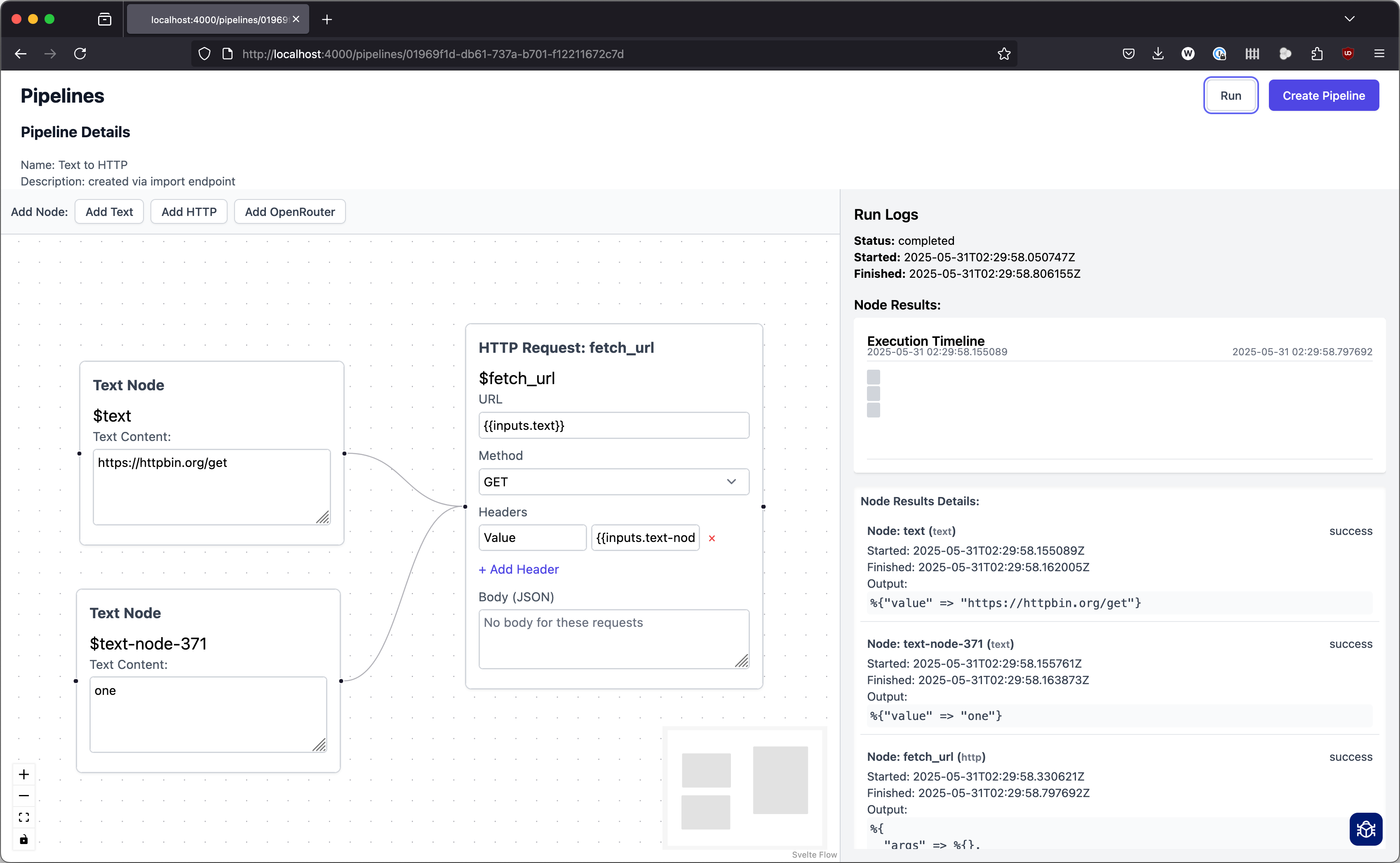The width and height of the screenshot is (1400, 863).
Task: Click third execution timeline bar
Action: tap(873, 410)
